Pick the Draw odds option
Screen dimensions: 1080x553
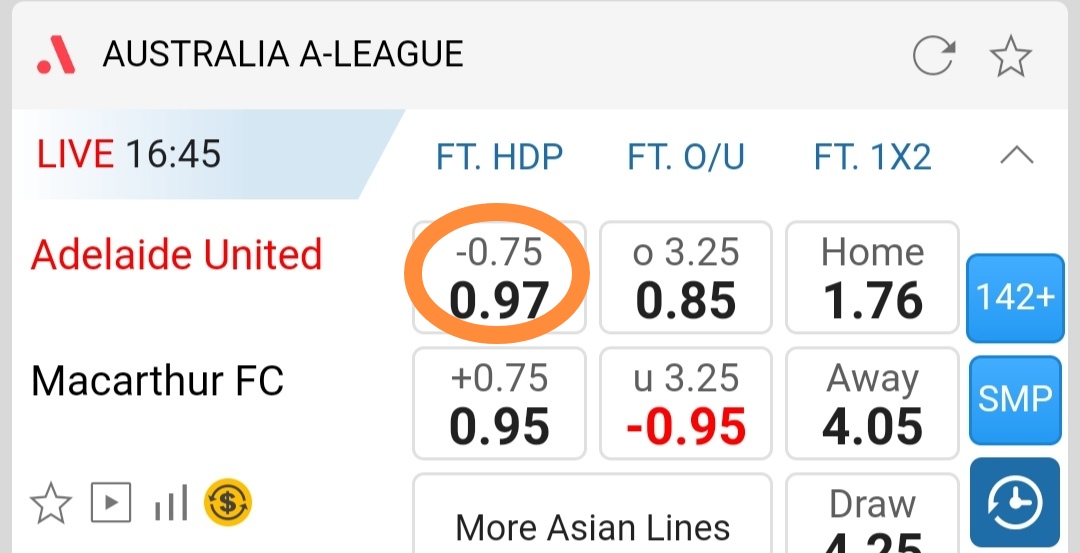872,520
